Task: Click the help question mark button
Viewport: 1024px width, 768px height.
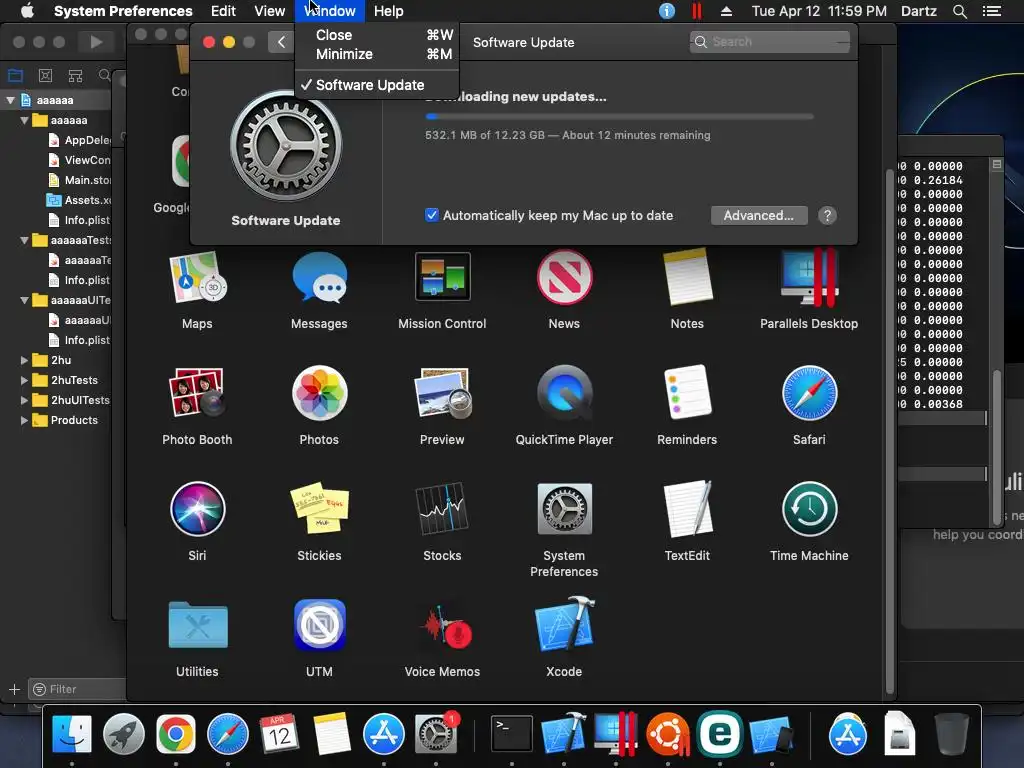Action: (x=827, y=216)
